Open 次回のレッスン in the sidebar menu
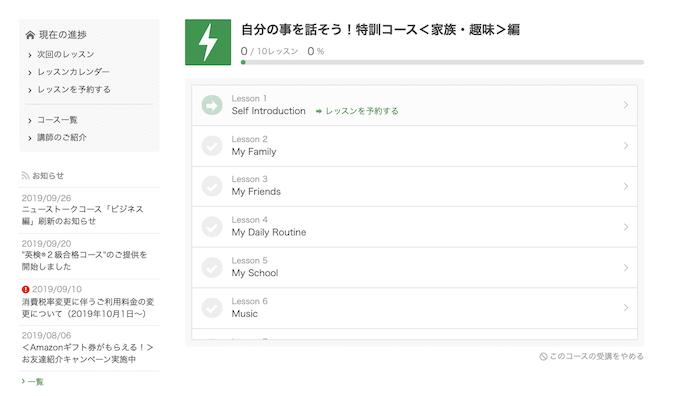 click(66, 54)
